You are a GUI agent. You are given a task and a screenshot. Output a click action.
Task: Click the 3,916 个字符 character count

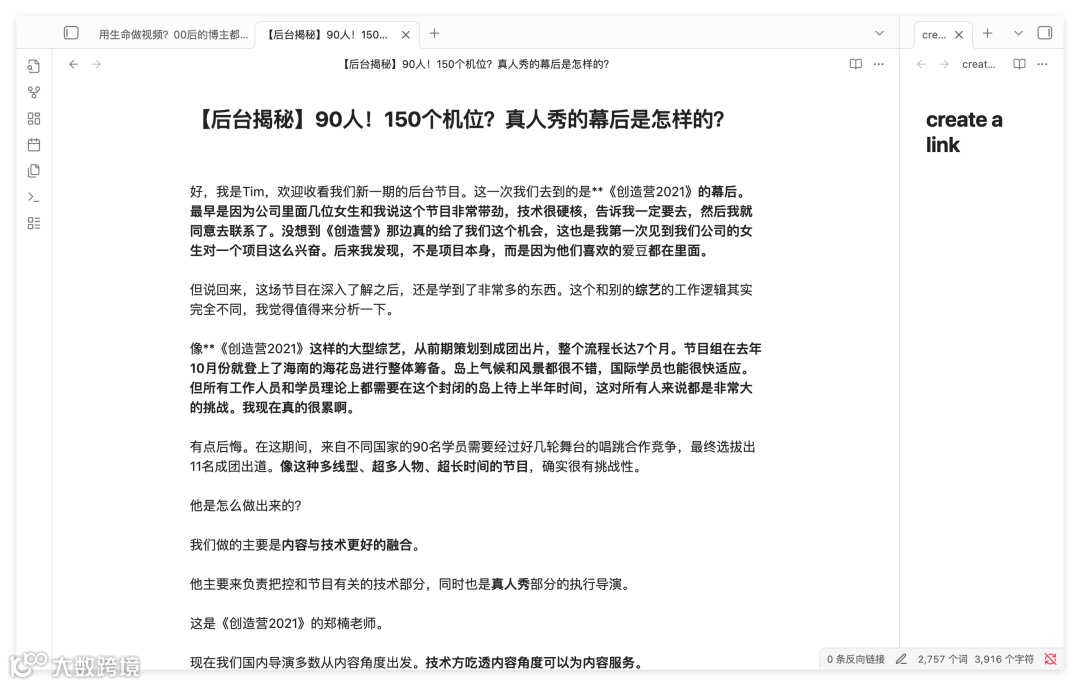click(x=1004, y=659)
